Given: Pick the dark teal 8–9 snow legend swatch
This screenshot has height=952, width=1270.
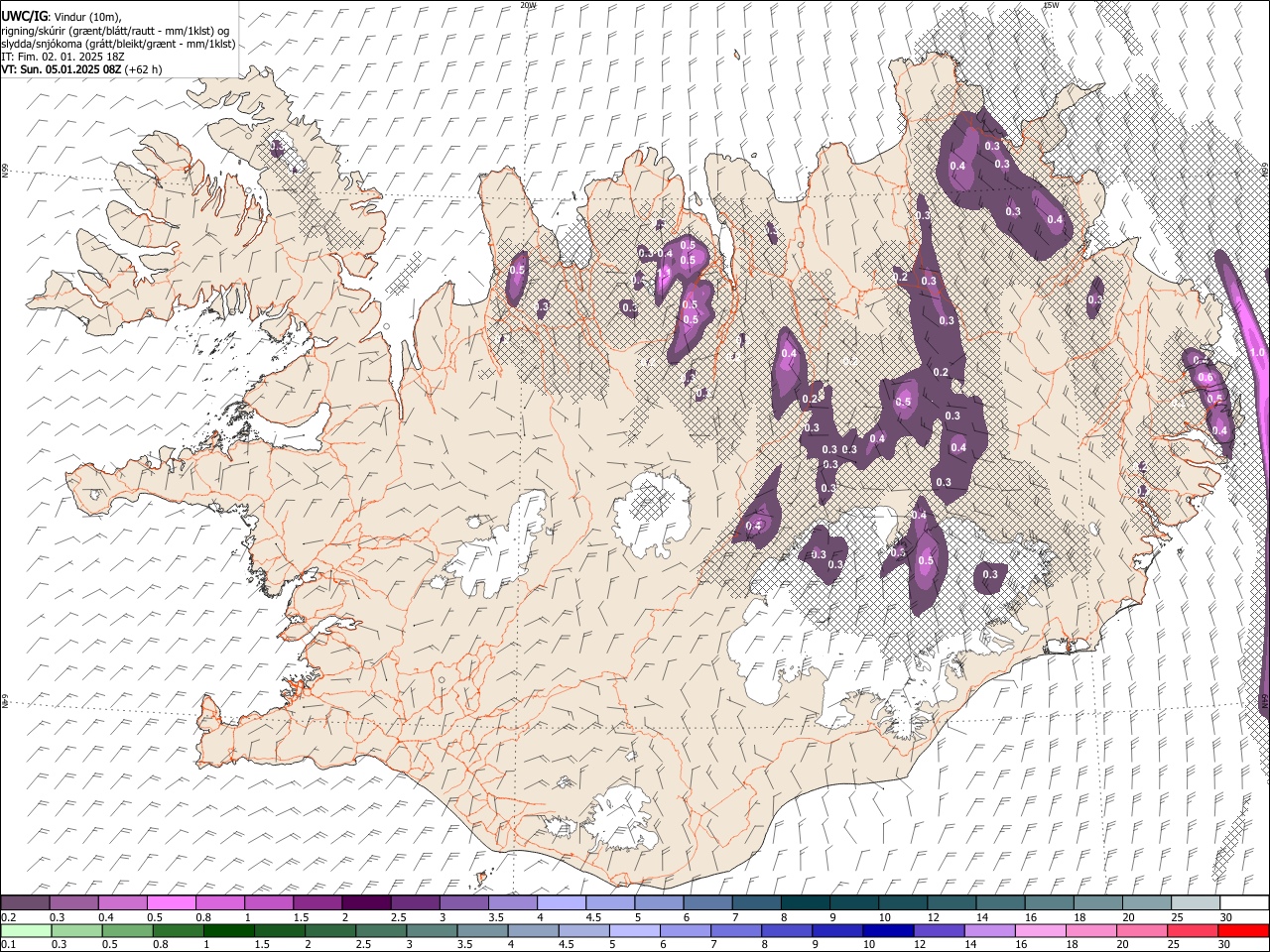Looking at the screenshot, I should (806, 903).
